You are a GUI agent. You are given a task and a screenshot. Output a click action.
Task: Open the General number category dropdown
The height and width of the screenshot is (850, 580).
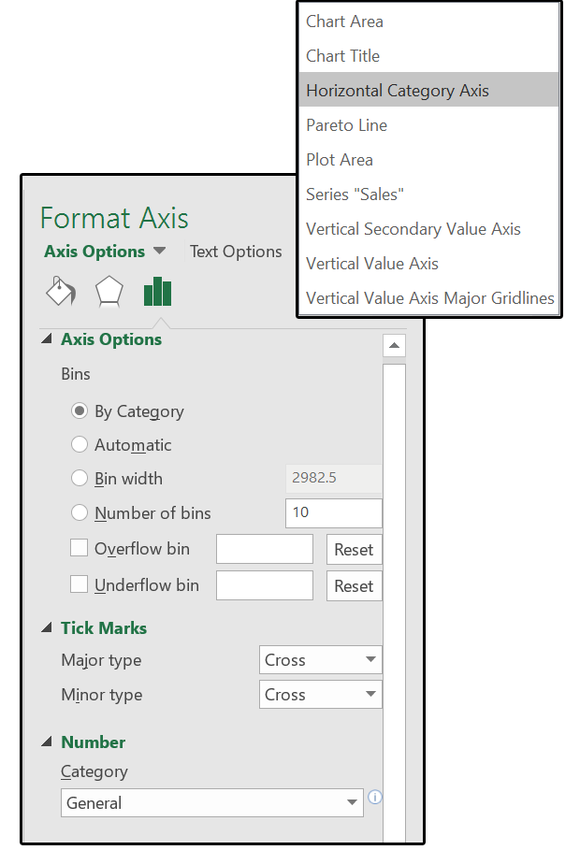(x=212, y=803)
